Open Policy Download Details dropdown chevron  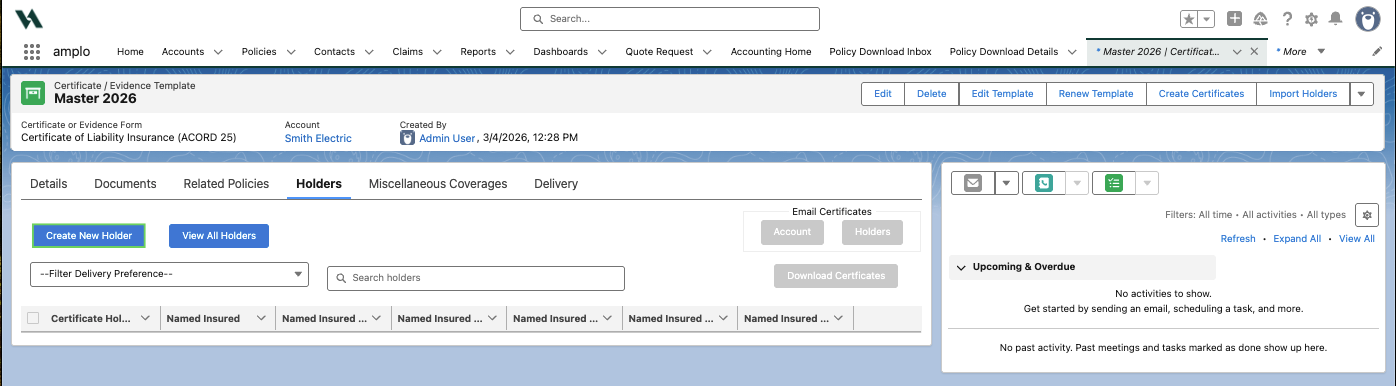pos(1072,52)
